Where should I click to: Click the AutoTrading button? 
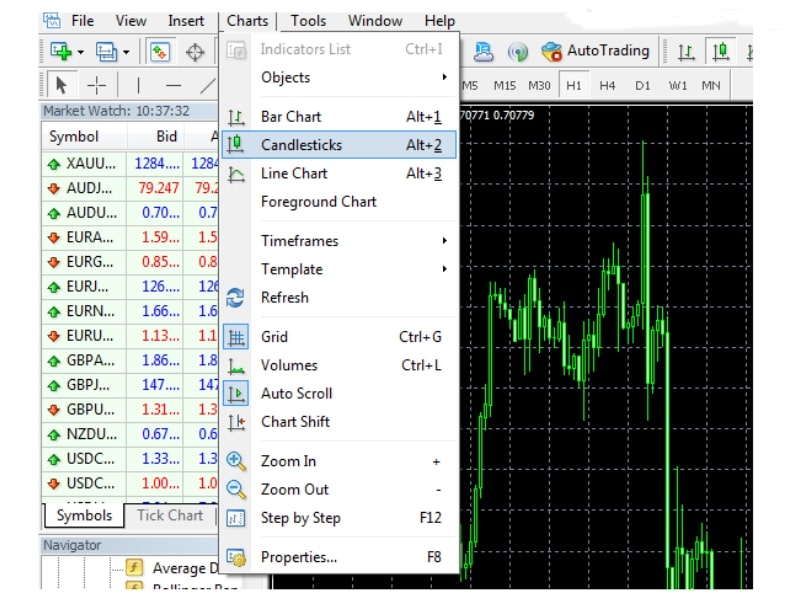[x=596, y=51]
